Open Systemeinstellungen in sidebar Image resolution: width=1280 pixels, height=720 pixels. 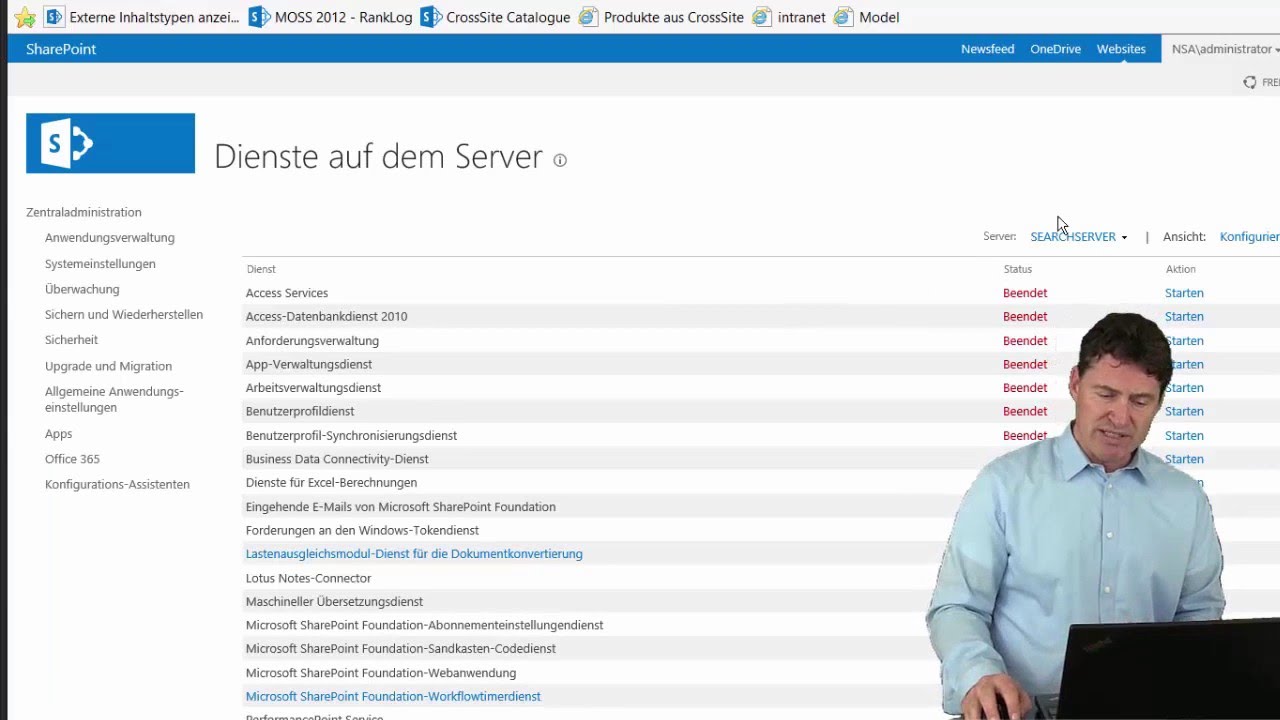[x=100, y=264]
